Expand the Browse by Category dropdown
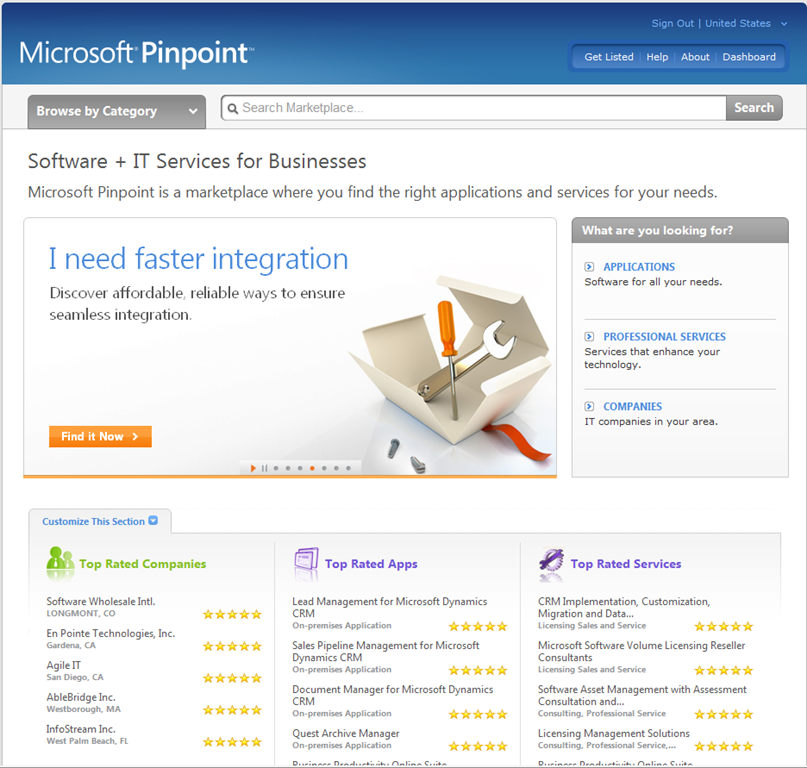This screenshot has width=807, height=768. pyautogui.click(x=117, y=111)
